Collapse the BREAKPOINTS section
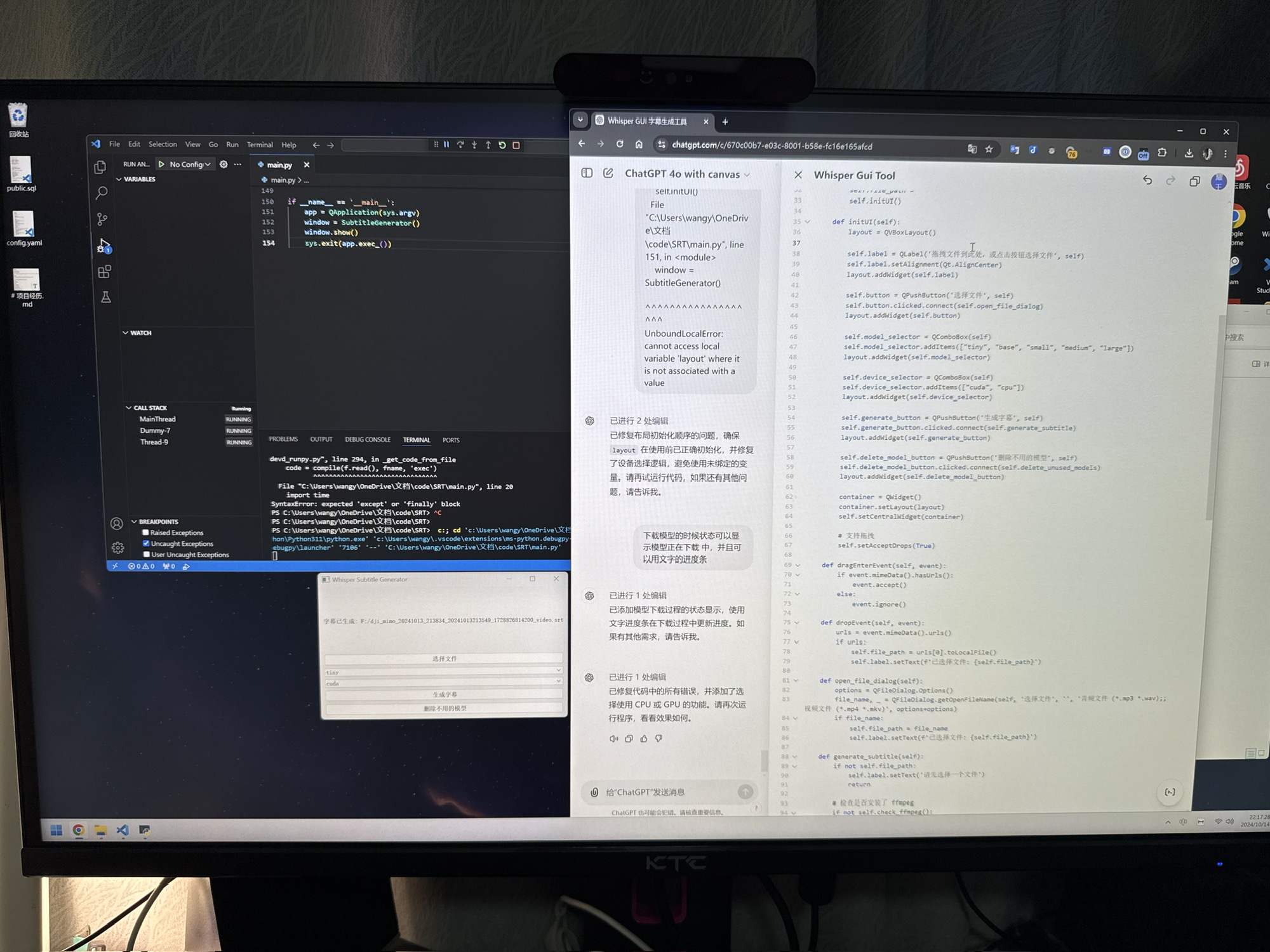This screenshot has width=1270, height=952. [134, 522]
